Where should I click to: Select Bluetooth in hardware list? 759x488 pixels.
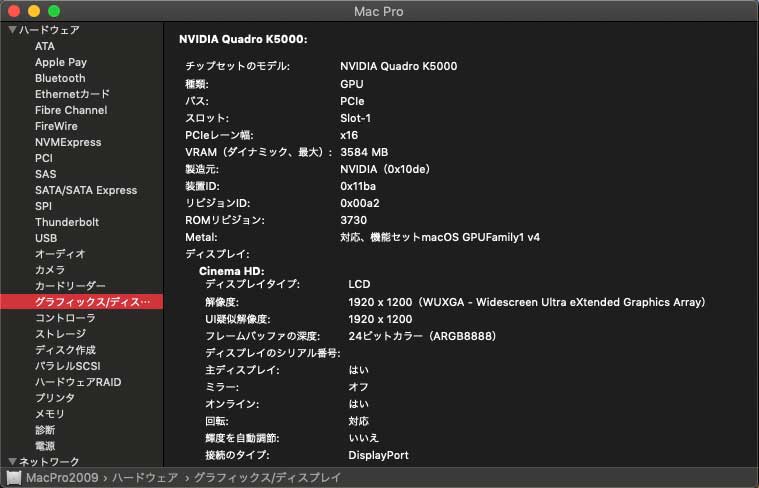click(x=60, y=78)
